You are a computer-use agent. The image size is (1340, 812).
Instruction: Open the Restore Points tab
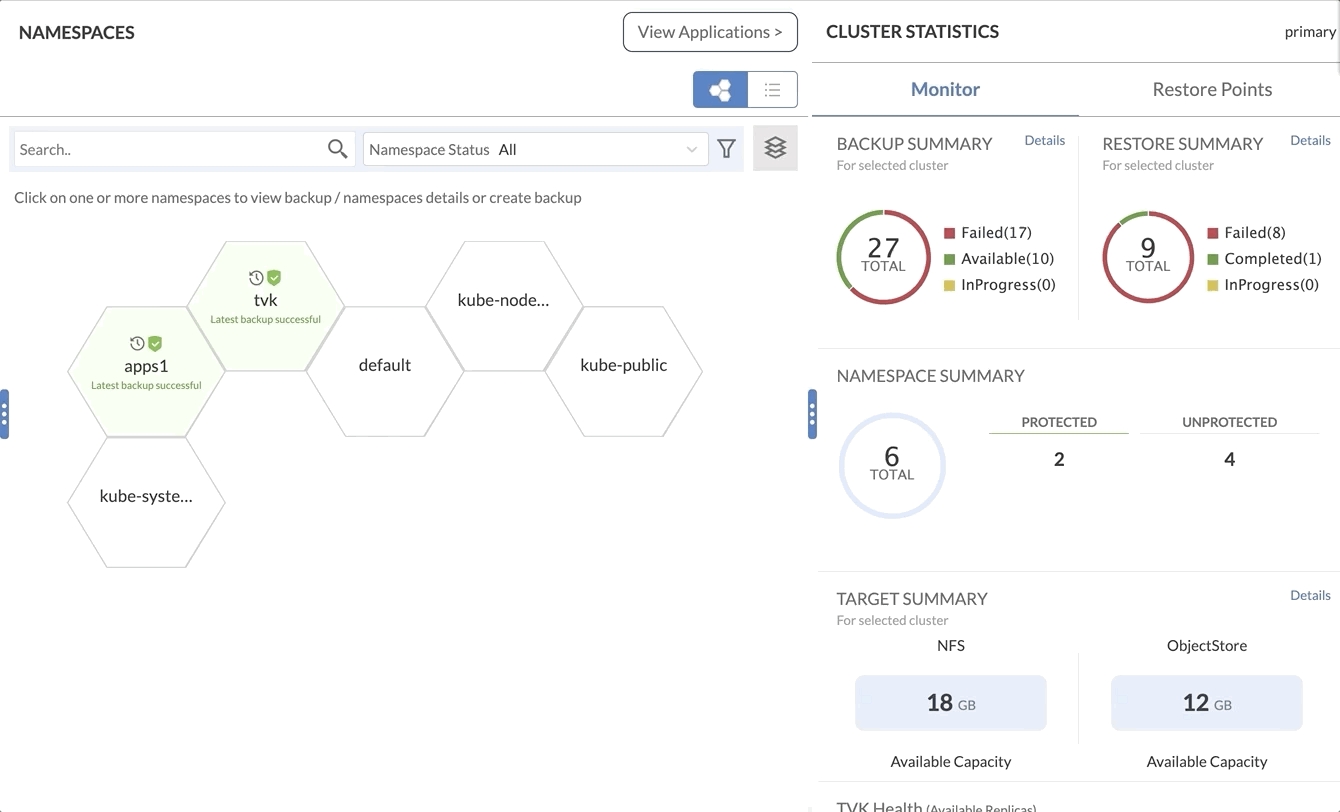coord(1212,89)
